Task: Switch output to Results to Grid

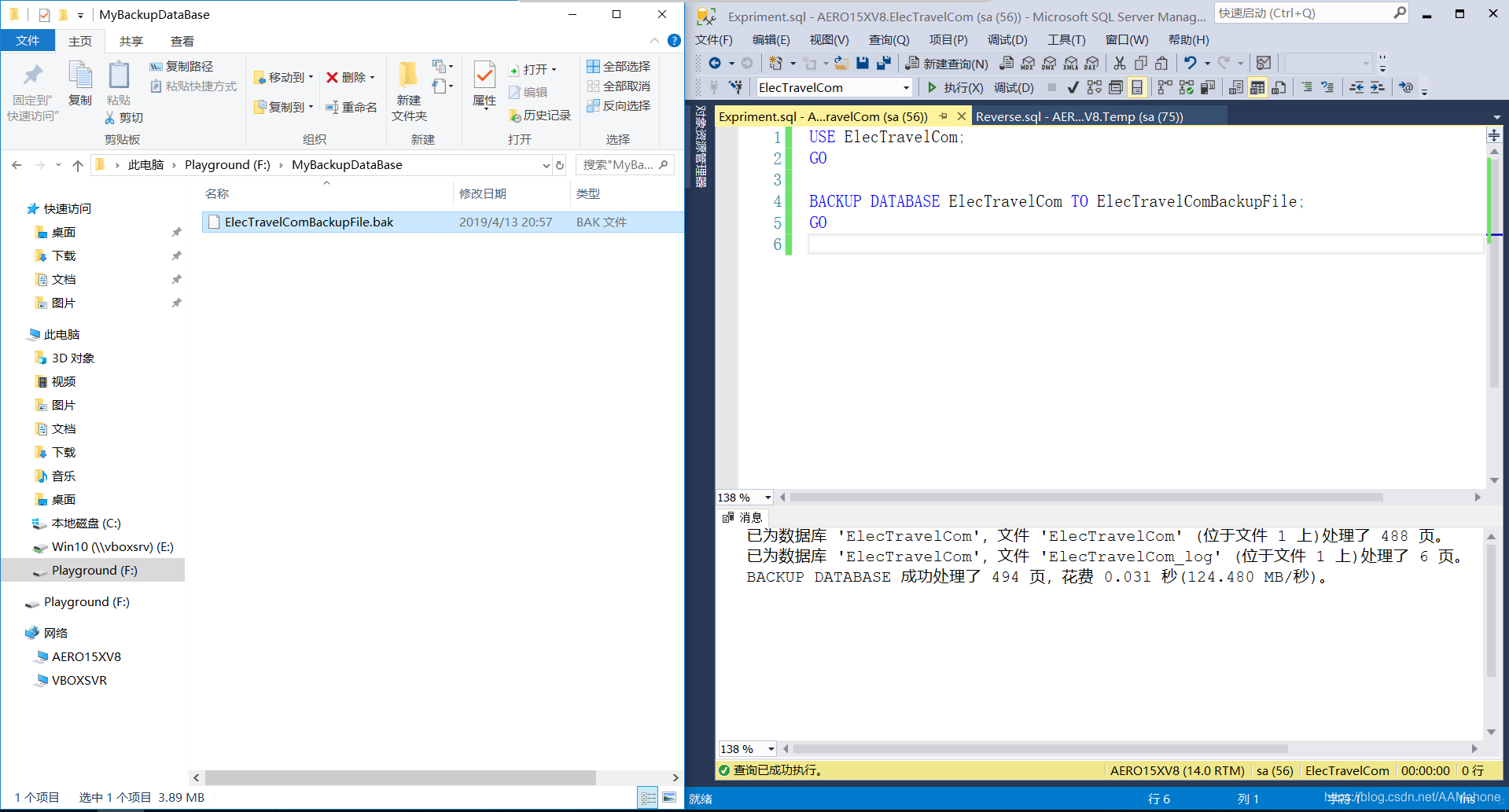Action: point(1257,87)
